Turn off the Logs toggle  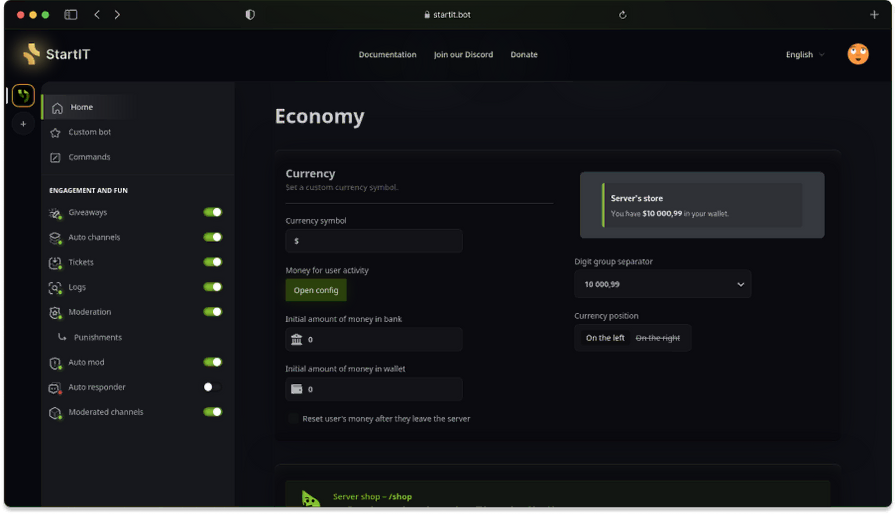coord(213,287)
